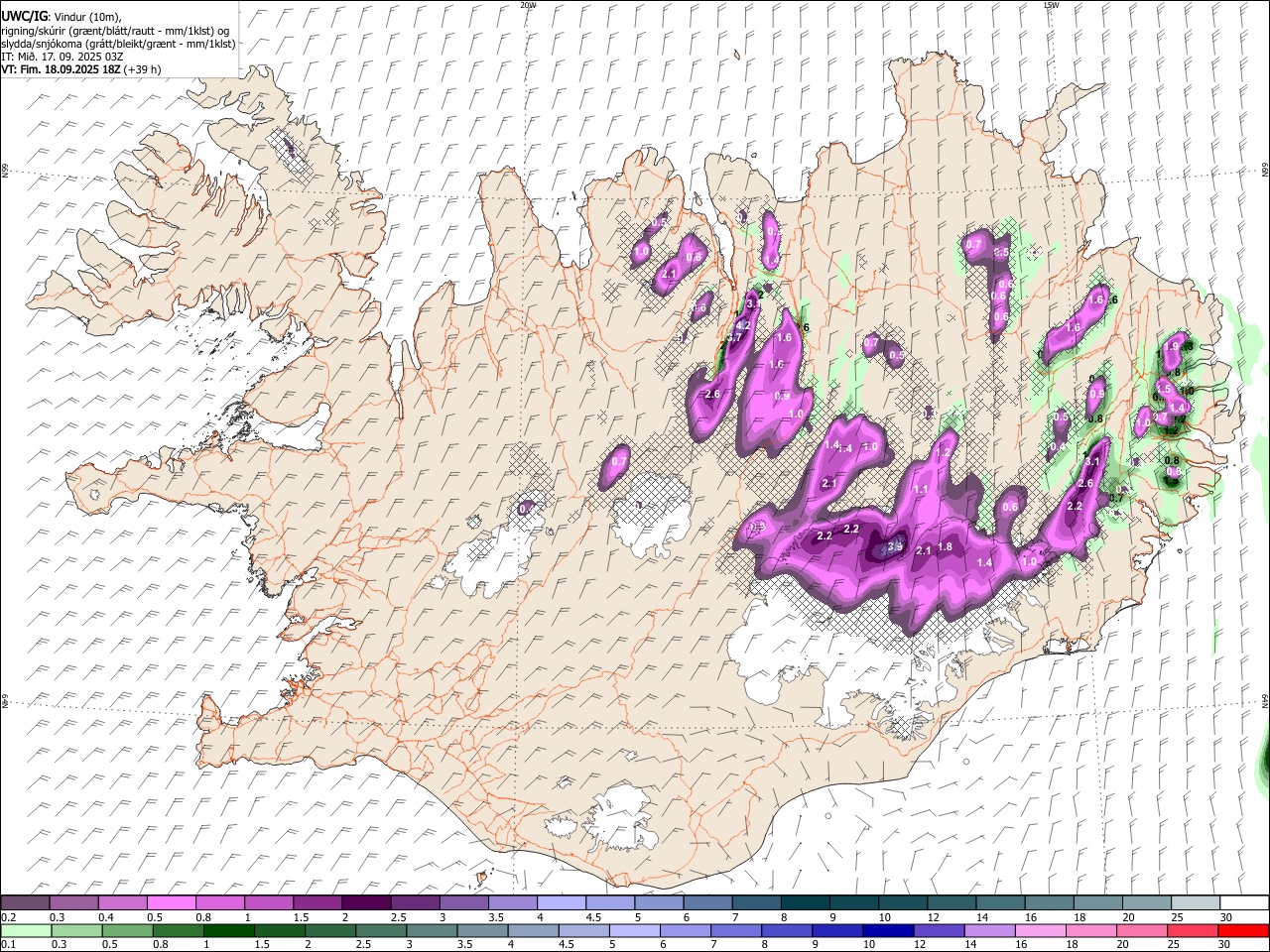
Task: Select the 'Vindur (10m)' label
Action: (87, 17)
